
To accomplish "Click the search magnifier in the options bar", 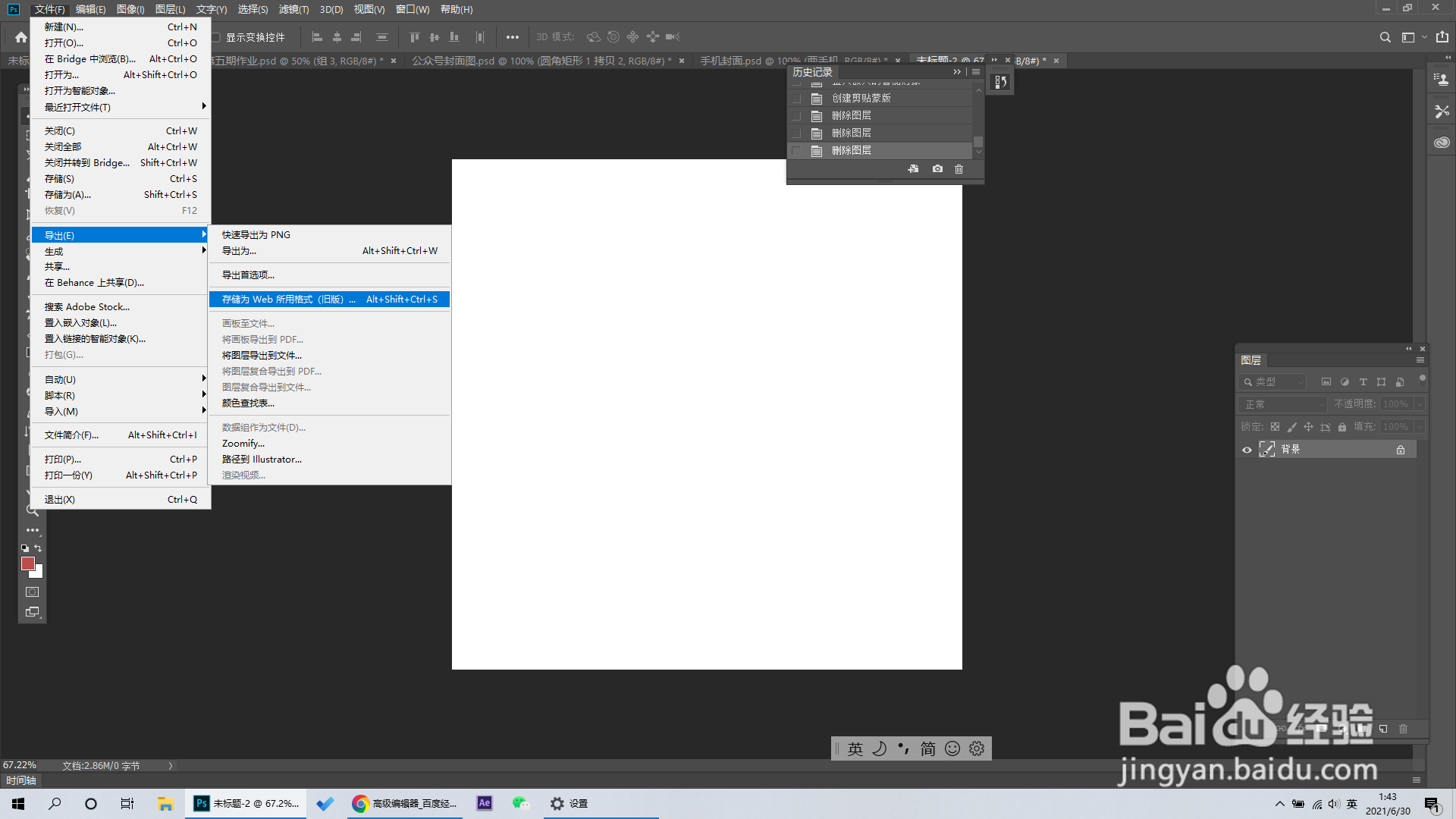I will click(1385, 37).
